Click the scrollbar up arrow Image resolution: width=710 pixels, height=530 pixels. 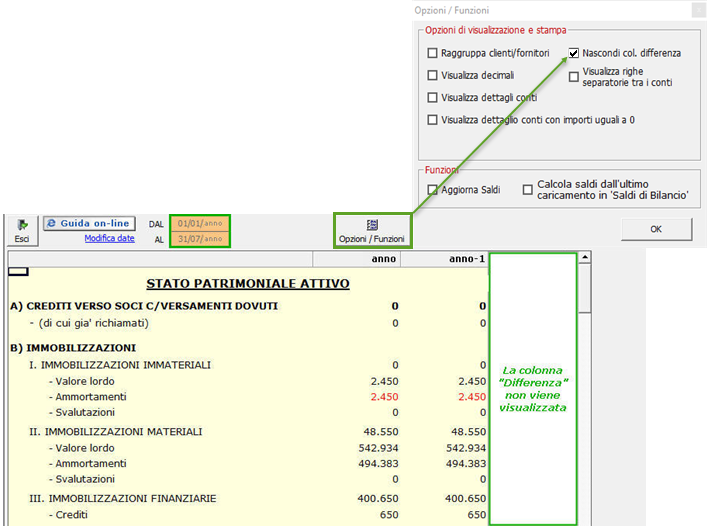coord(585,258)
